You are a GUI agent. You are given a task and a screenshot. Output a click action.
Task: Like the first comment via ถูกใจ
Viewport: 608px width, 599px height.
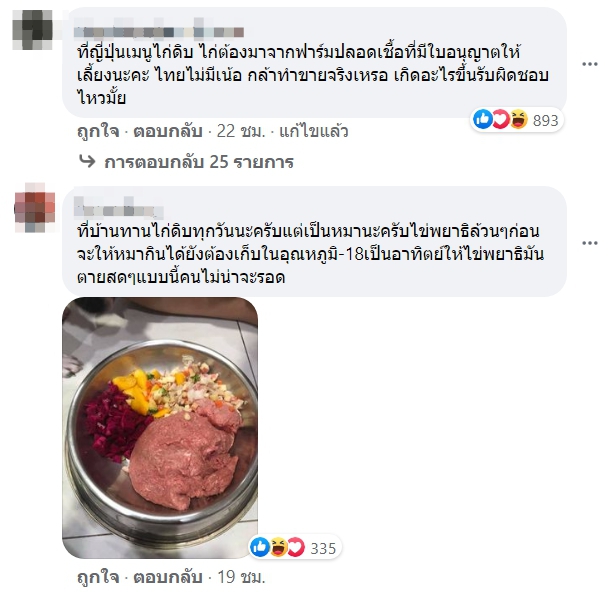pyautogui.click(x=98, y=132)
